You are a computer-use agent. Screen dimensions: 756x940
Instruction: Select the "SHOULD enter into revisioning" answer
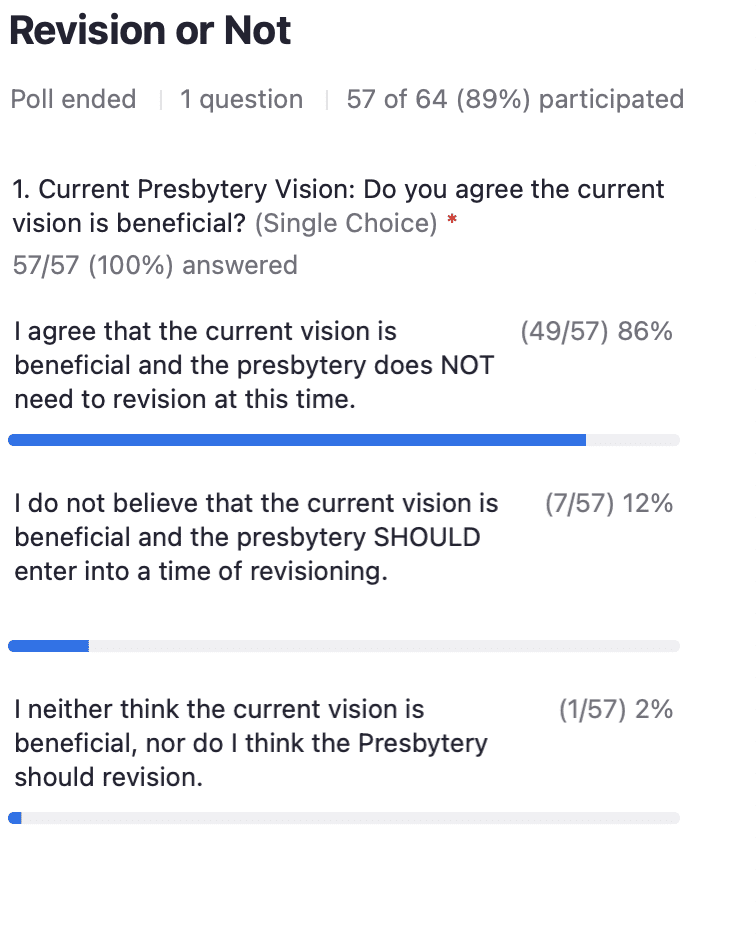click(x=256, y=538)
